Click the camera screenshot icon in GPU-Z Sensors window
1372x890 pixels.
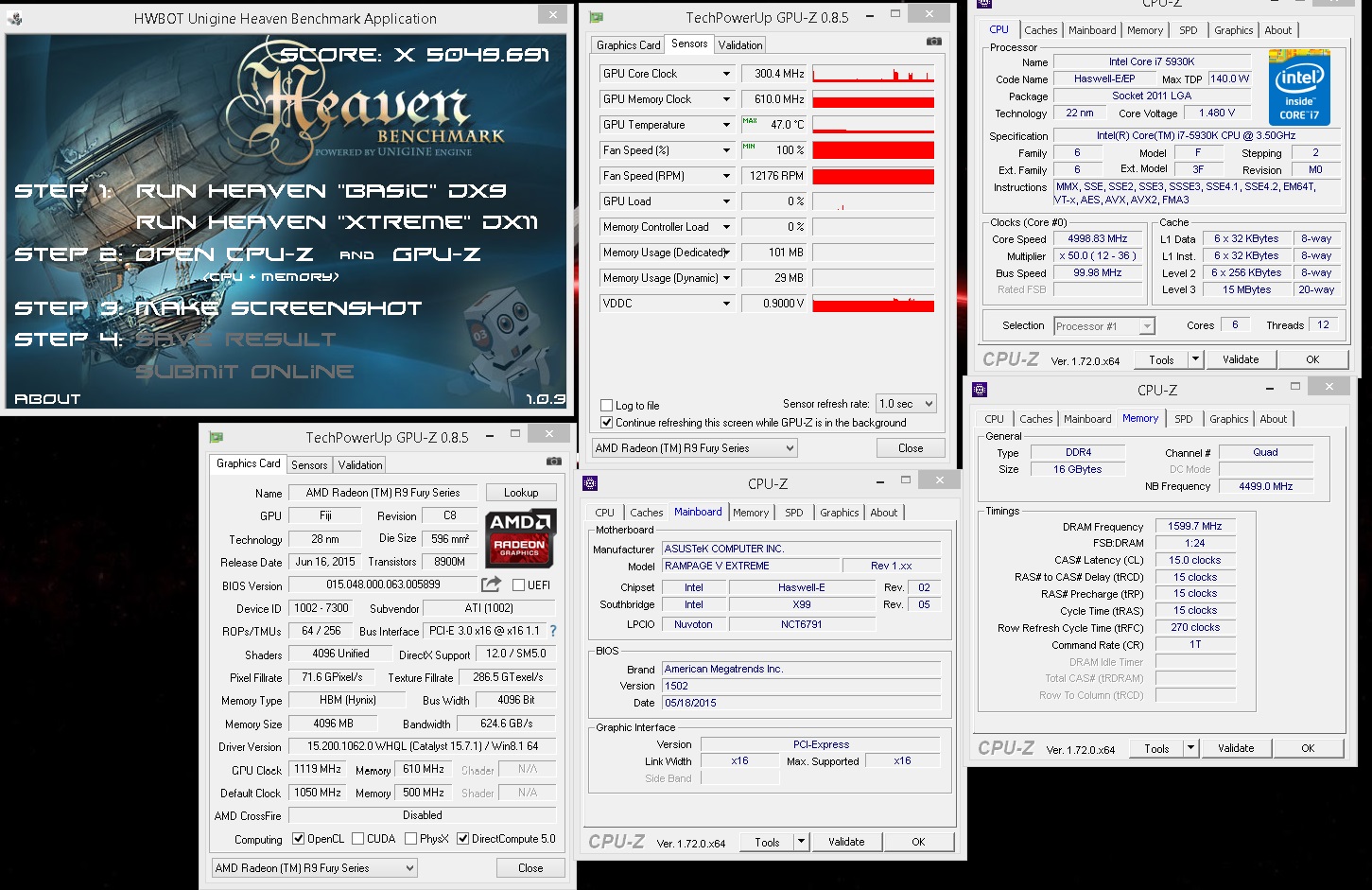coord(933,42)
